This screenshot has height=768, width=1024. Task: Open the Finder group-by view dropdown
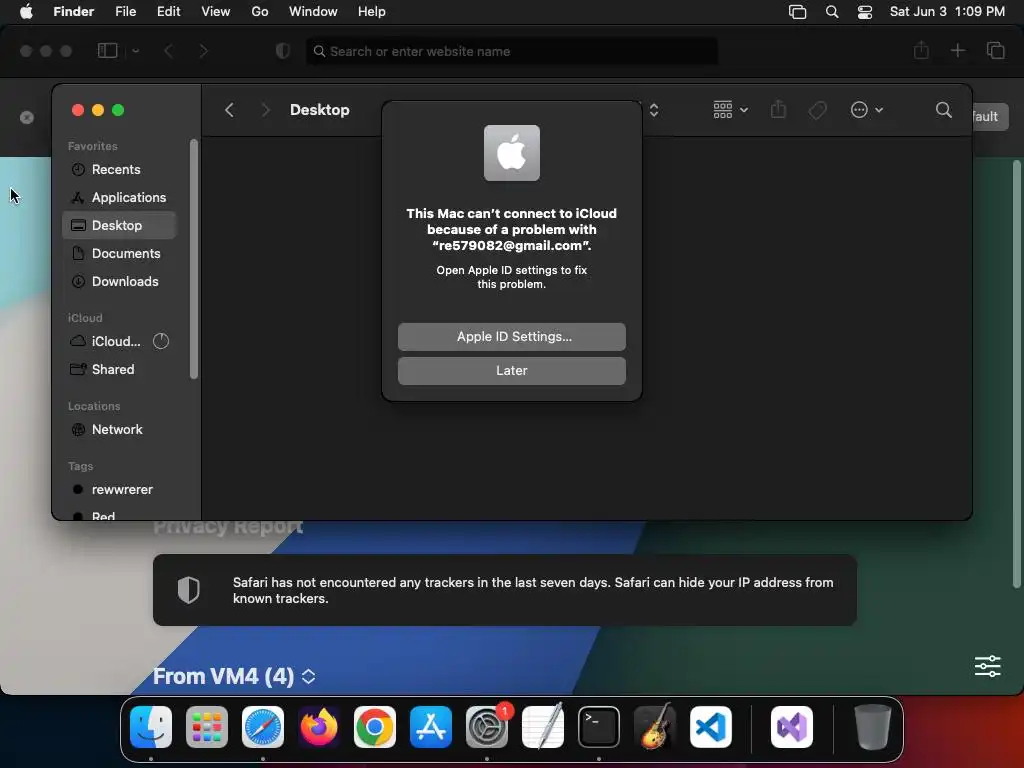point(730,110)
